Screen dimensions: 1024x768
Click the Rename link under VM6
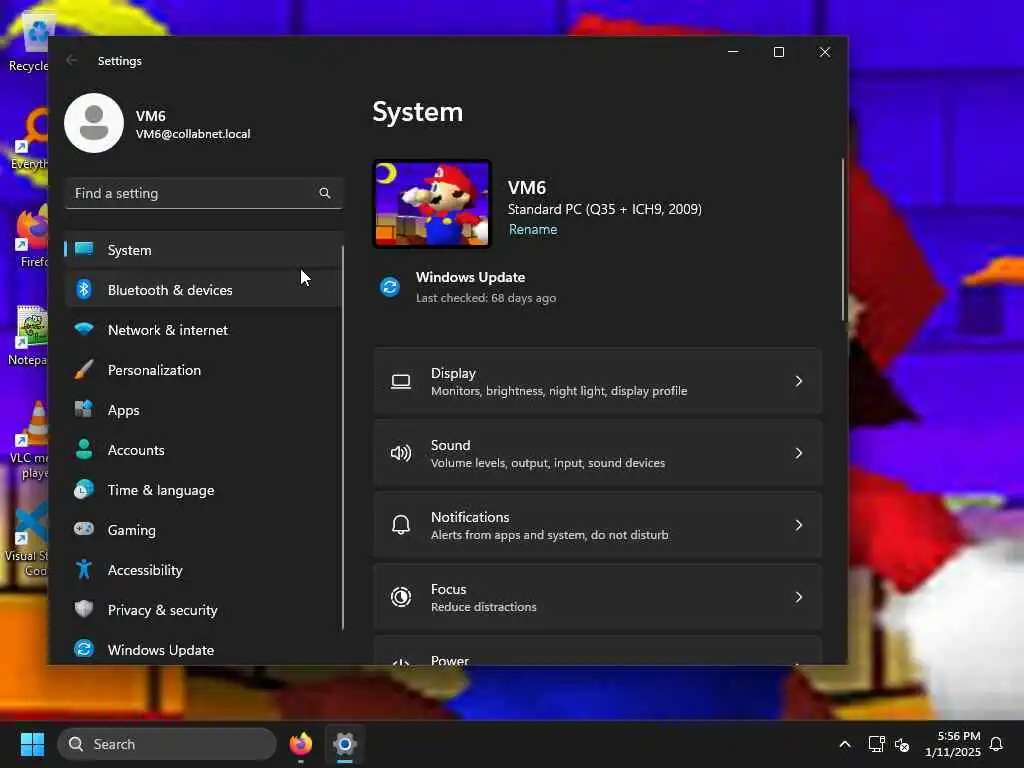pyautogui.click(x=533, y=229)
